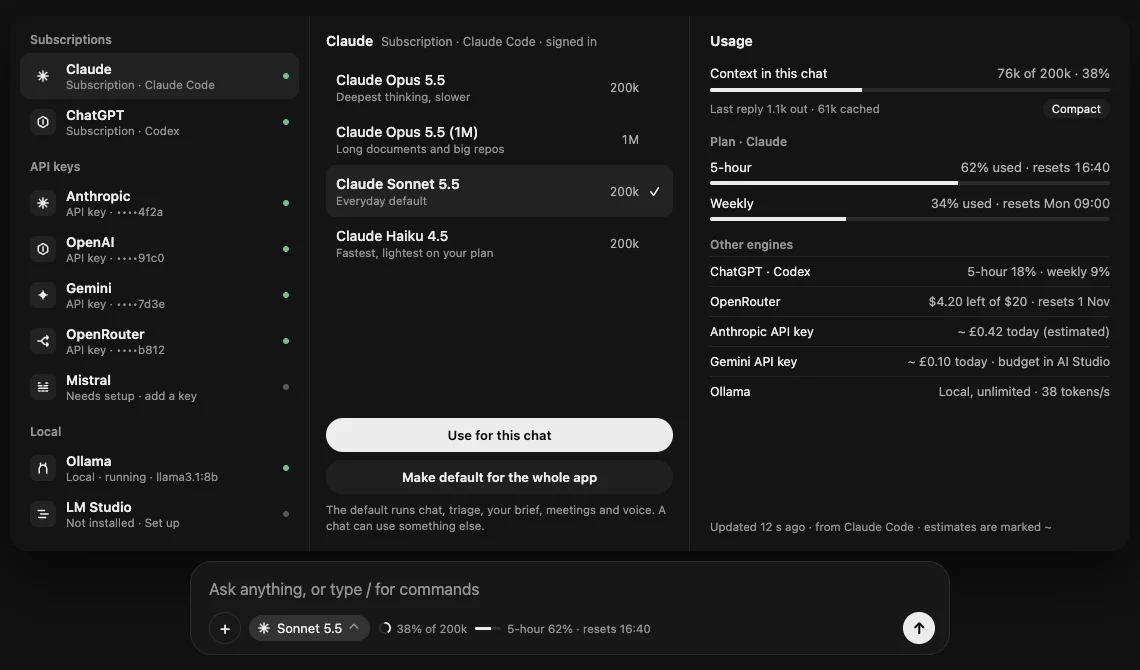The height and width of the screenshot is (670, 1140).
Task: Click the Ollama llama icon
Action: pyautogui.click(x=43, y=468)
